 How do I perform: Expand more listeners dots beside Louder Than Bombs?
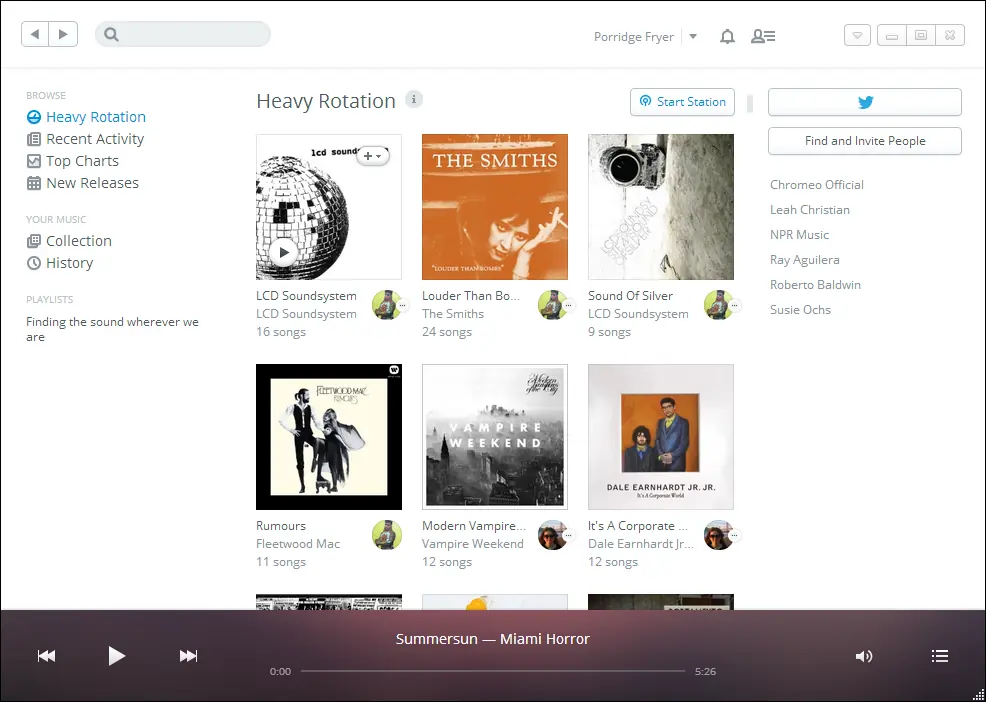click(568, 306)
